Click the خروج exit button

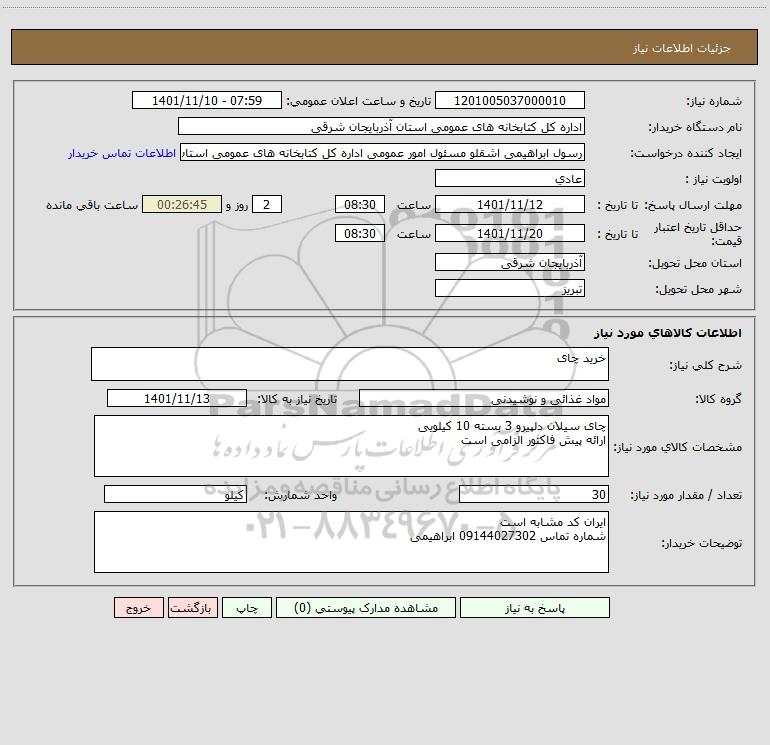pyautogui.click(x=138, y=607)
